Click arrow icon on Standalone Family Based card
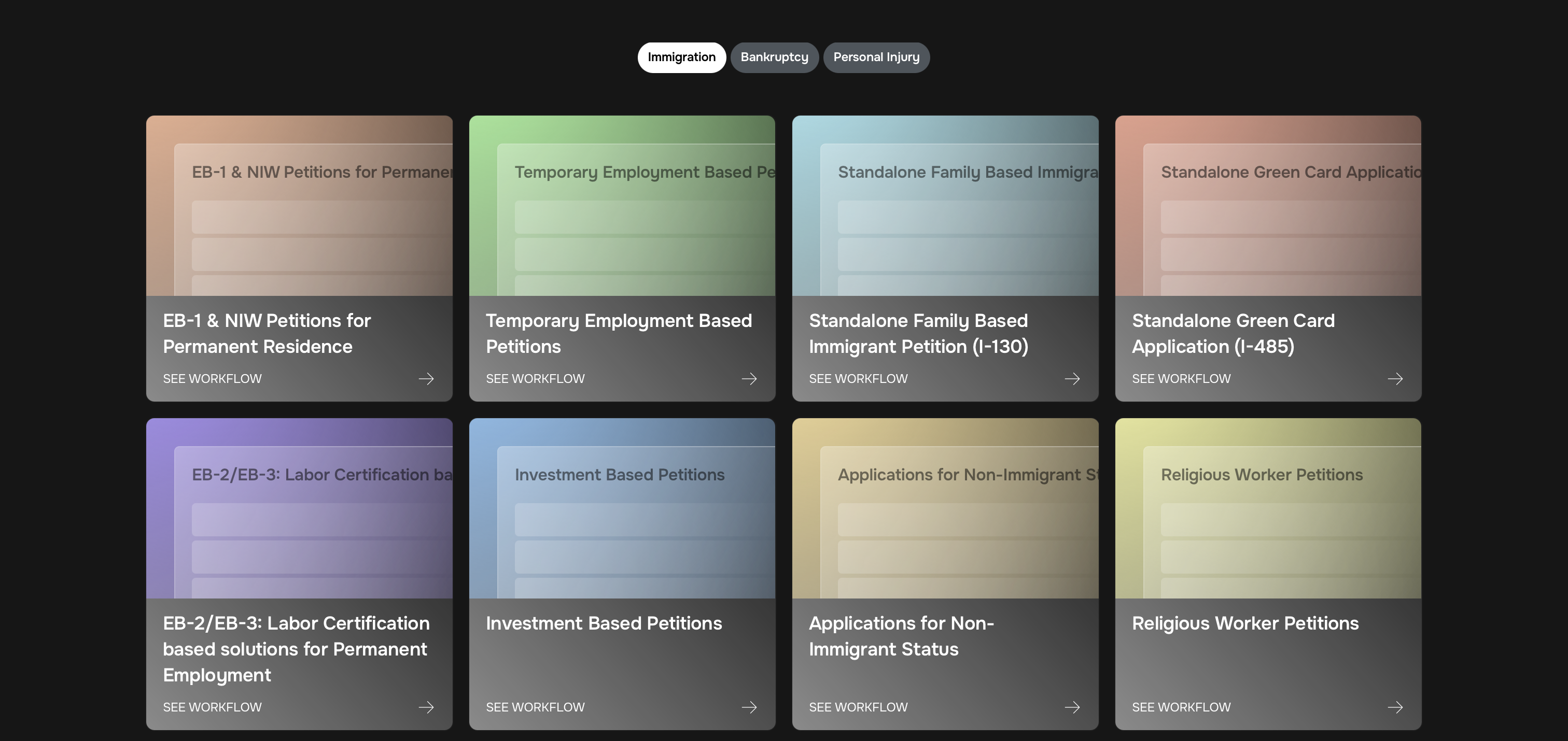 click(x=1072, y=379)
